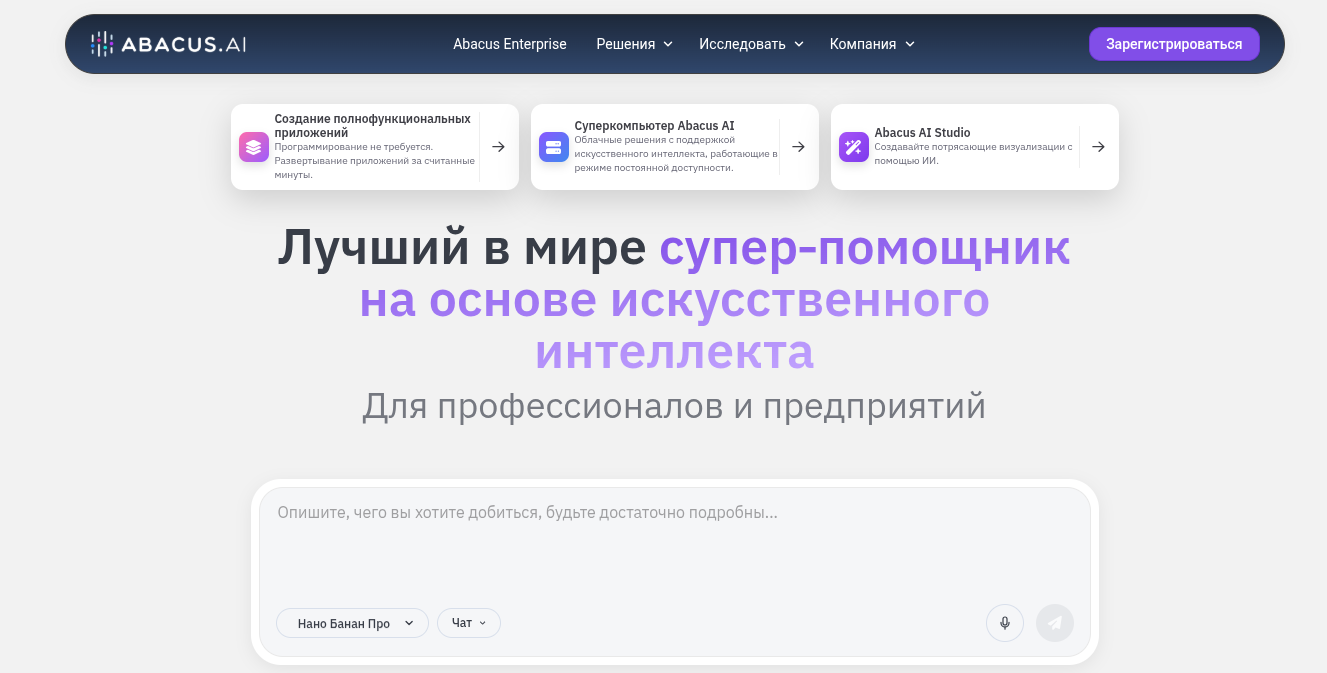The image size is (1327, 673).
Task: Click the paper plane send icon
Action: point(1055,623)
